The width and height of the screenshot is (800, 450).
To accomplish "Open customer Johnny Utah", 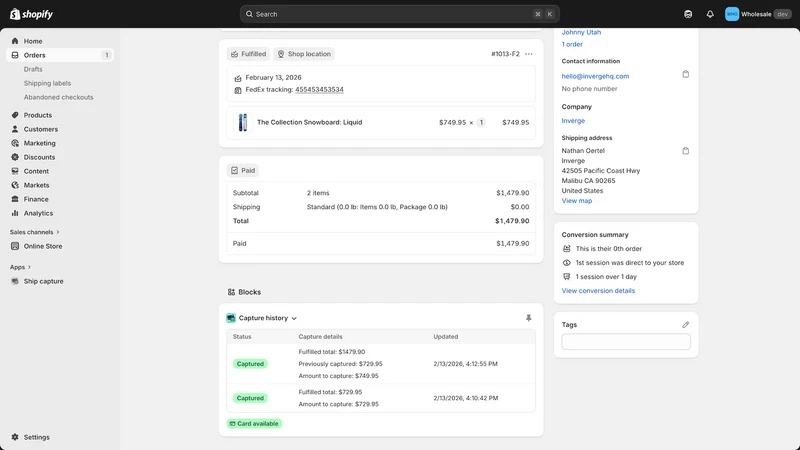I will coord(581,32).
